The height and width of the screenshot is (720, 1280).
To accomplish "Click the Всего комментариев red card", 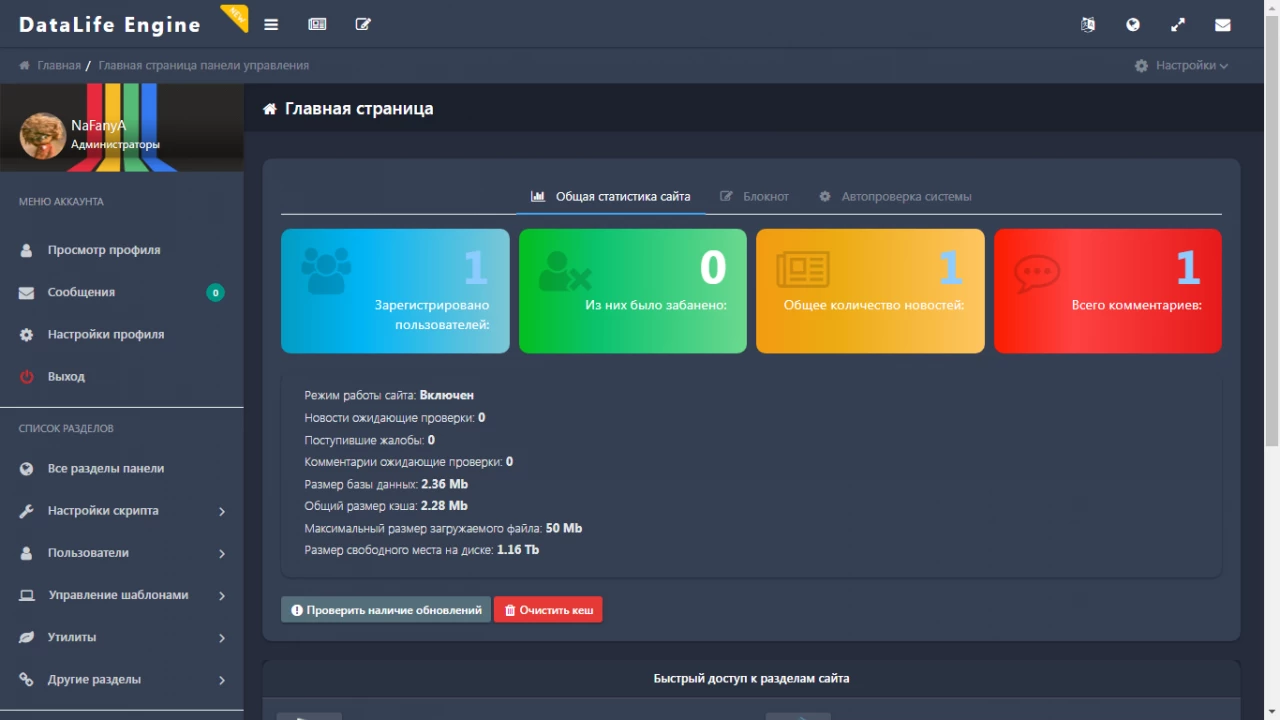I will [x=1108, y=291].
